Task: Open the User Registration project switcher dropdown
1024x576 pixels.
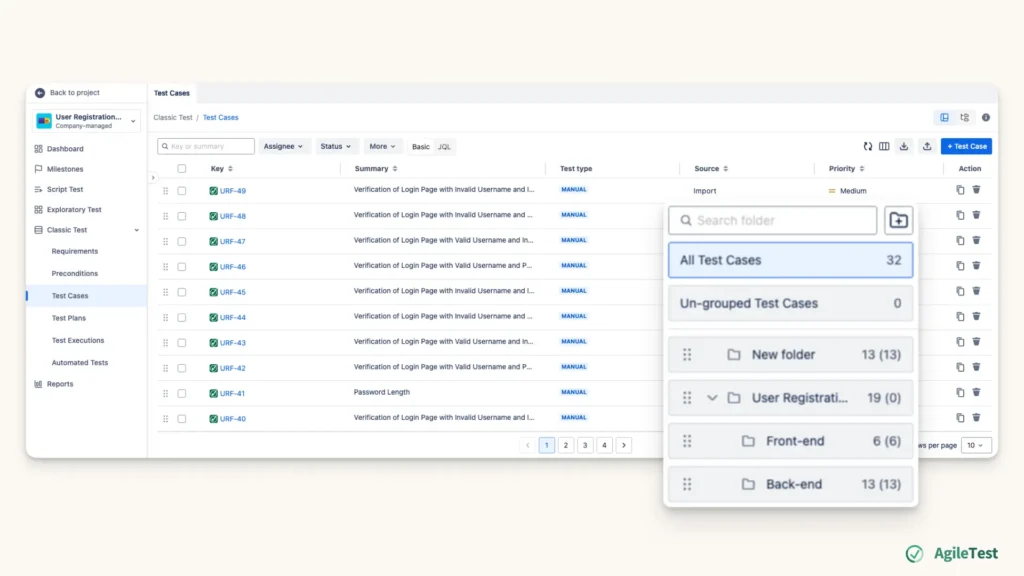Action: tap(87, 121)
